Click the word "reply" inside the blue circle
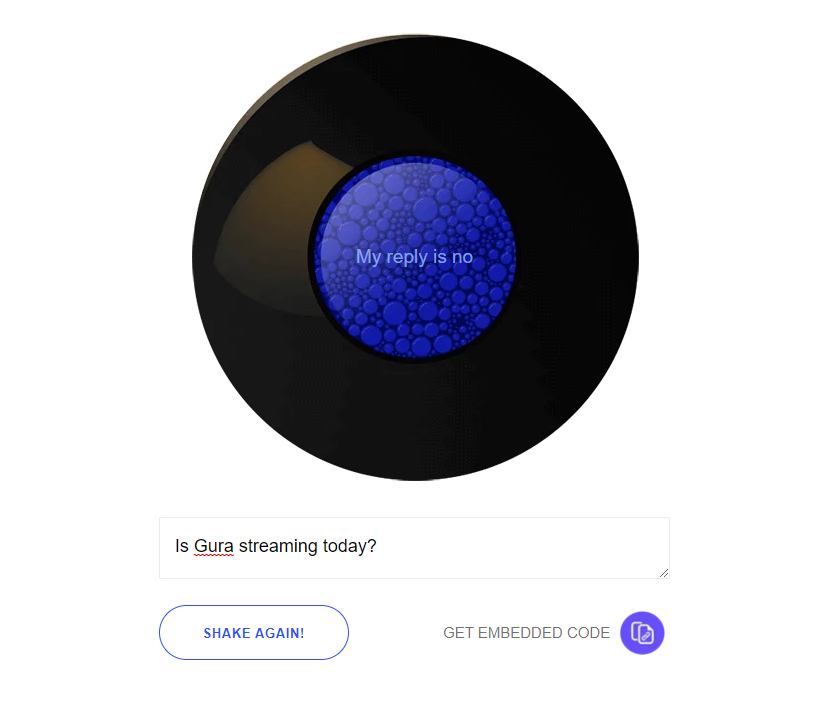The image size is (838, 712). coord(407,258)
